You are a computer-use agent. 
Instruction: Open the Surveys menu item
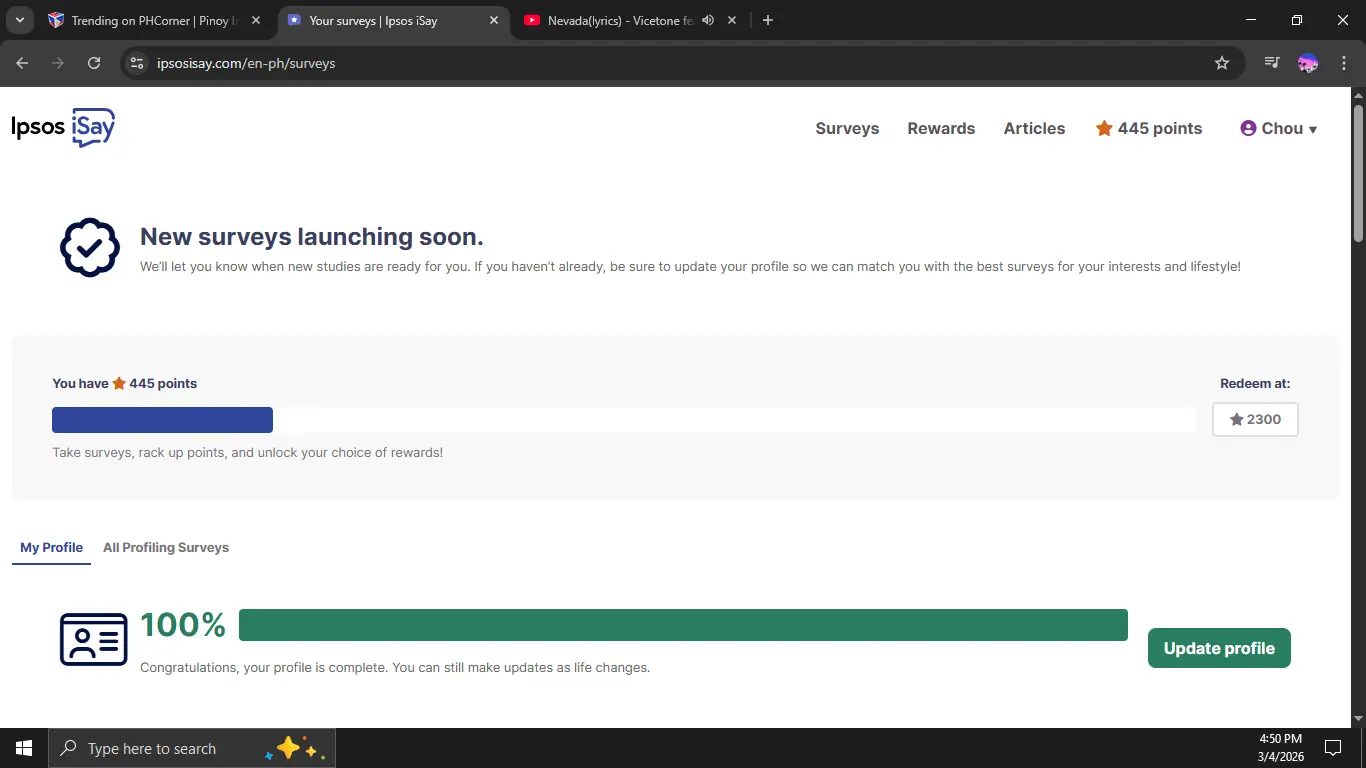coord(847,128)
